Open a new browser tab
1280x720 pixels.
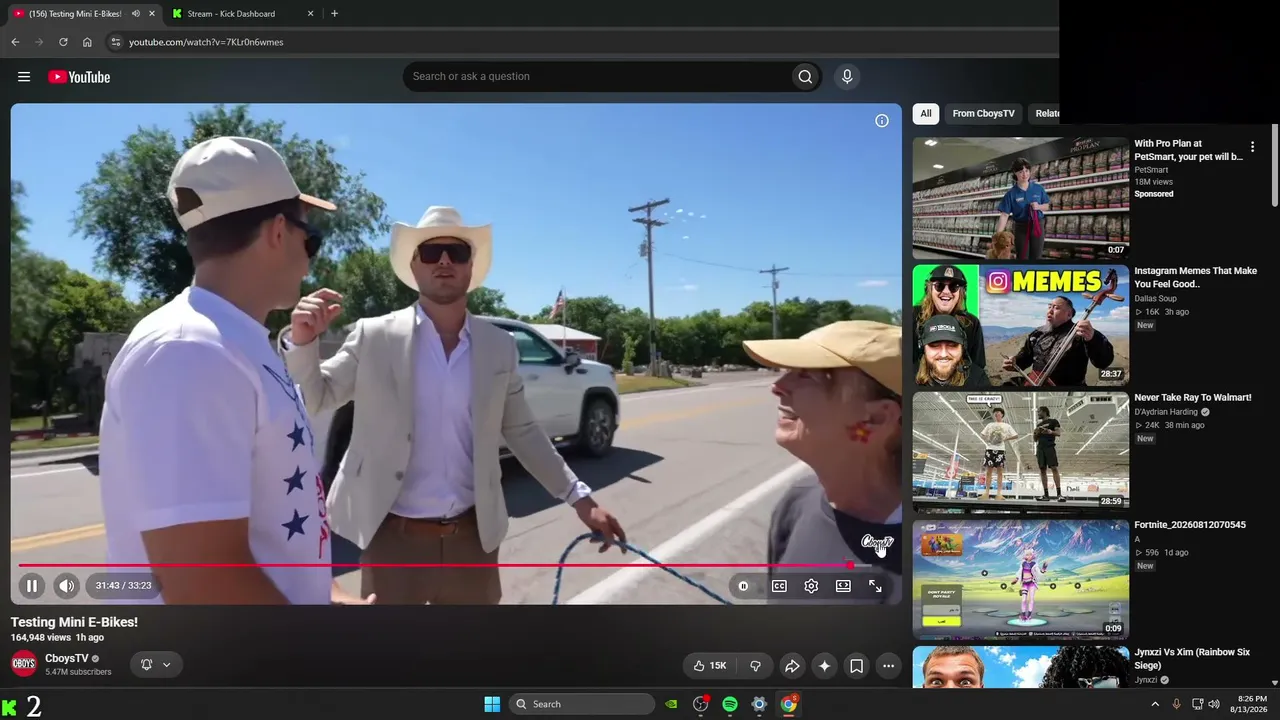(x=334, y=14)
